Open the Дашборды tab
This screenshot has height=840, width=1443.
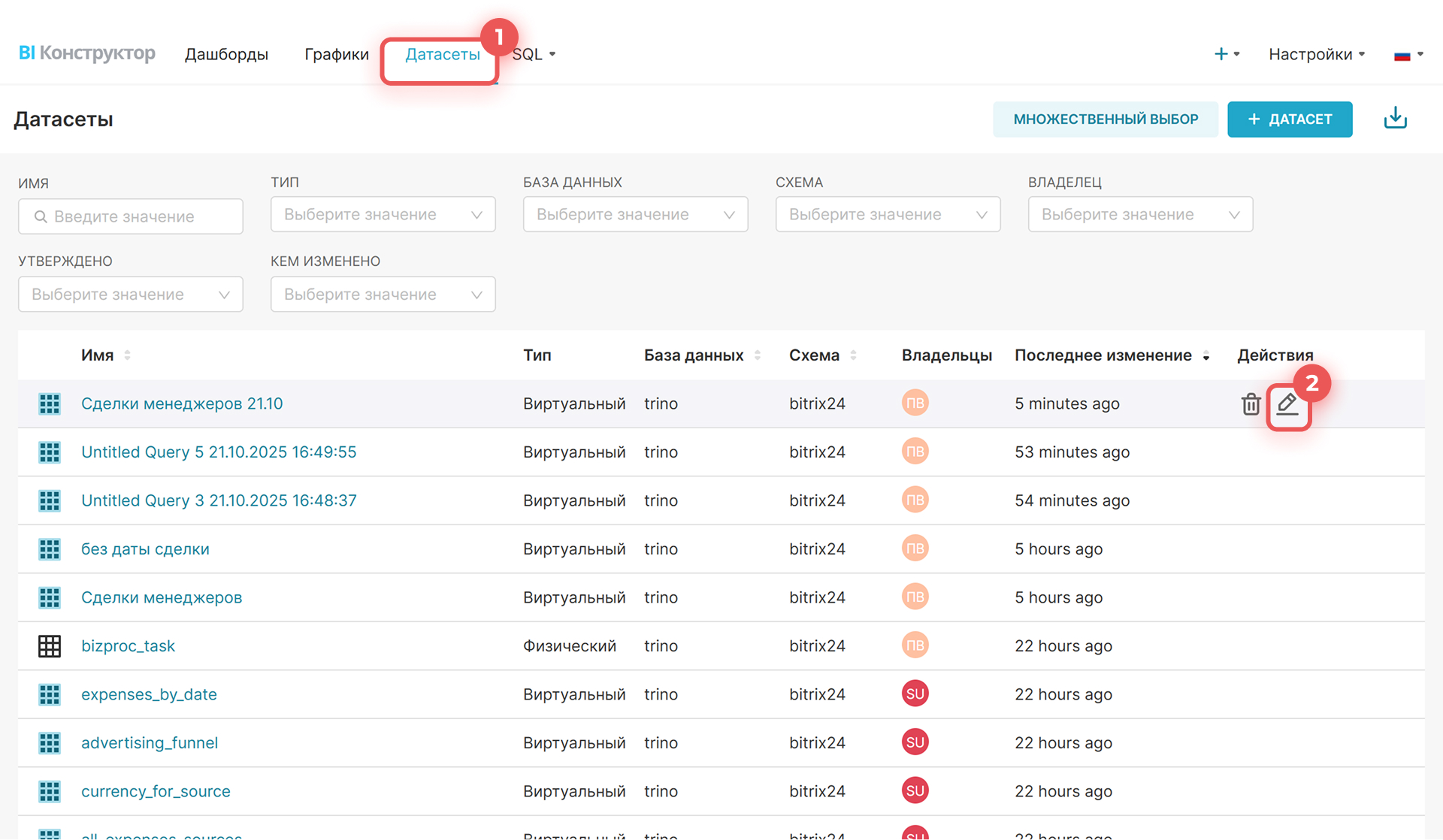click(x=226, y=54)
